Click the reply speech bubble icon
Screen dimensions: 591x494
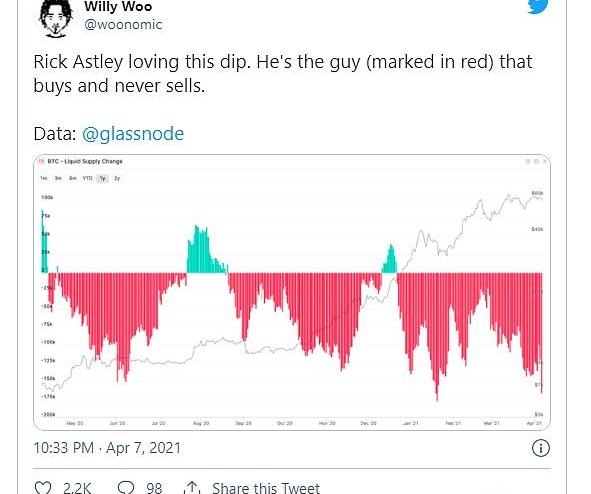point(126,487)
